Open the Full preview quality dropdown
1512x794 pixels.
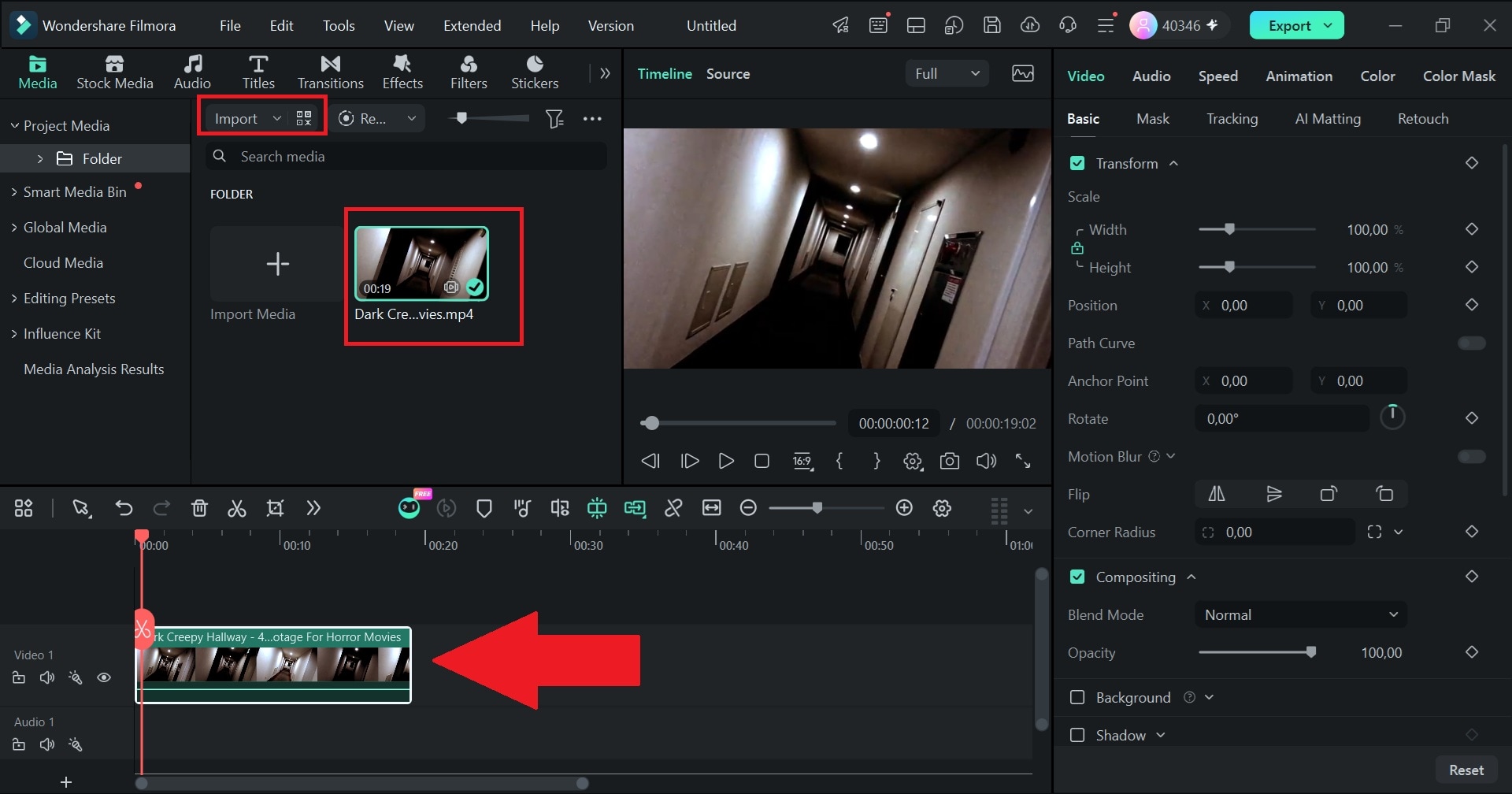[947, 74]
